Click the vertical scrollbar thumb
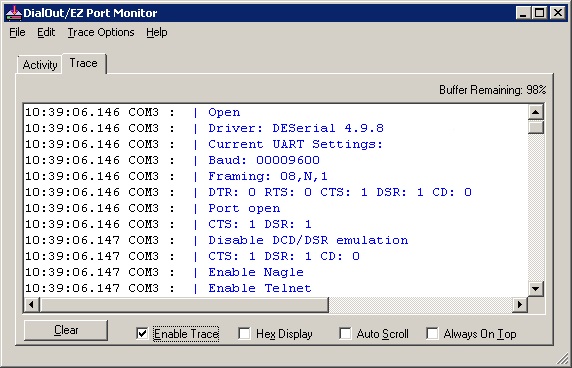Screen dimensions: 572x368 (536, 127)
